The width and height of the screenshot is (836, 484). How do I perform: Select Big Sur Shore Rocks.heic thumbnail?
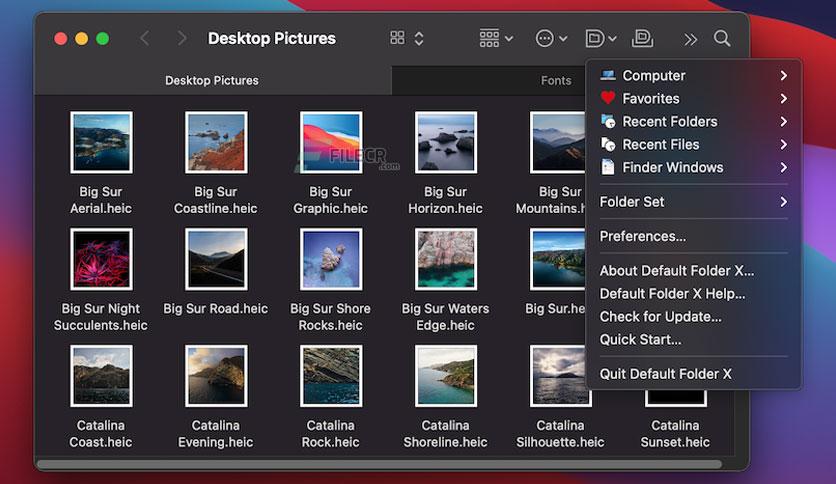click(331, 259)
